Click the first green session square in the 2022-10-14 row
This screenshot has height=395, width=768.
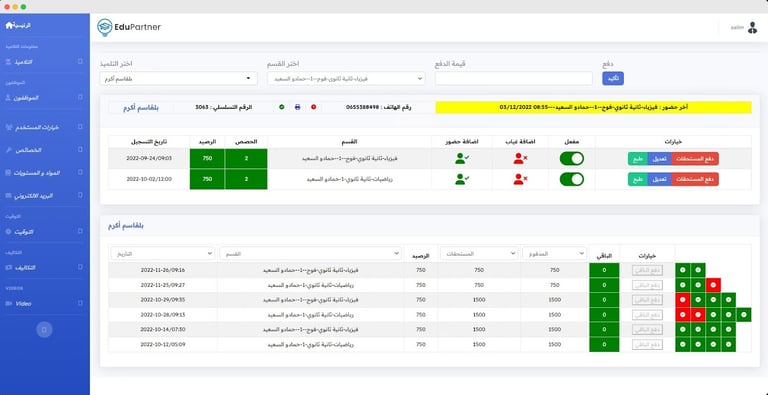682,329
